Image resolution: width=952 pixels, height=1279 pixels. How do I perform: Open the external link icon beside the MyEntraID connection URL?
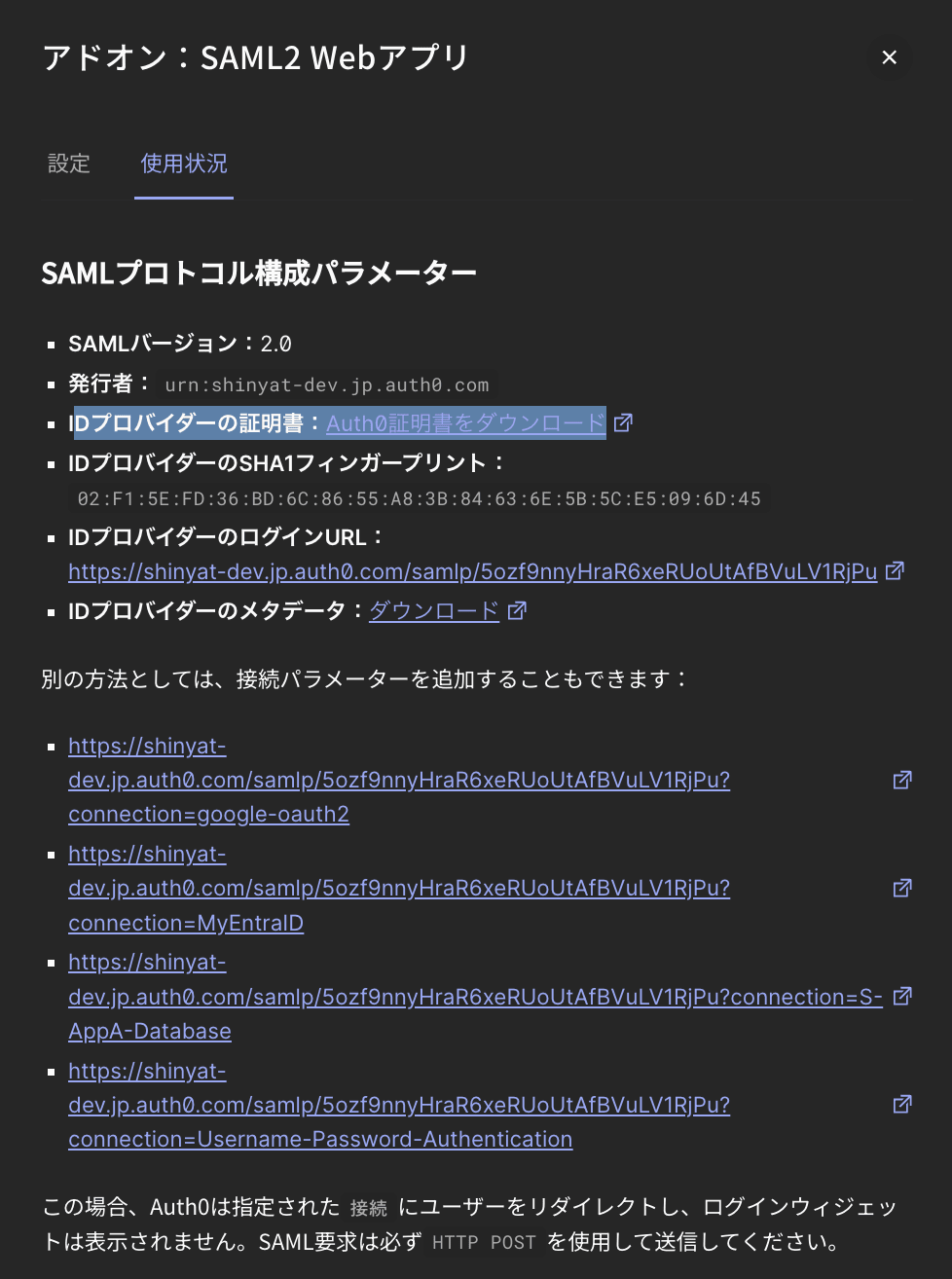point(902,888)
